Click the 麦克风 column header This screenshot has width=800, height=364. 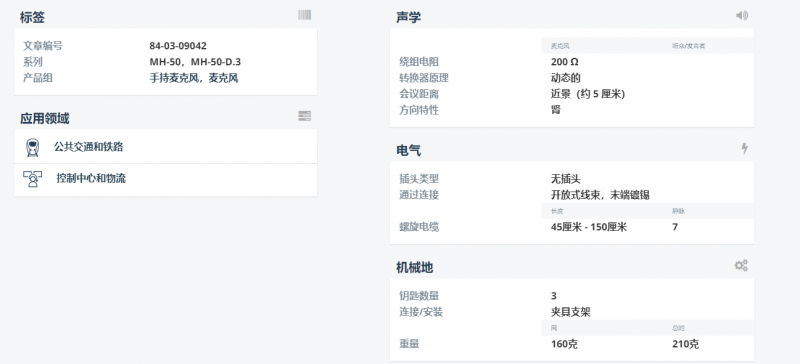click(560, 46)
